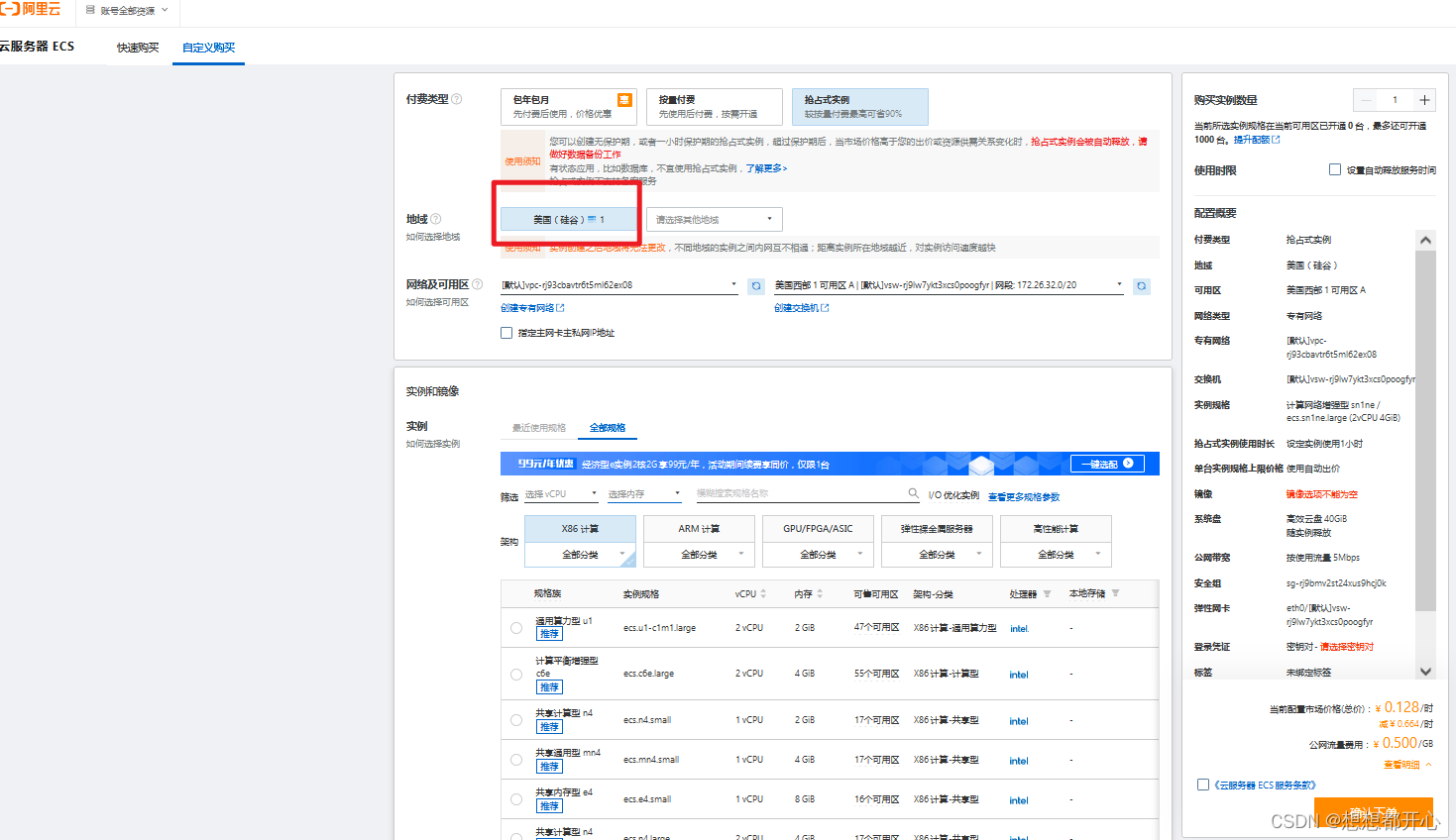The image size is (1456, 840).
Task: Enable 设置自动释放服务时间 checkbox
Action: pyautogui.click(x=1335, y=169)
